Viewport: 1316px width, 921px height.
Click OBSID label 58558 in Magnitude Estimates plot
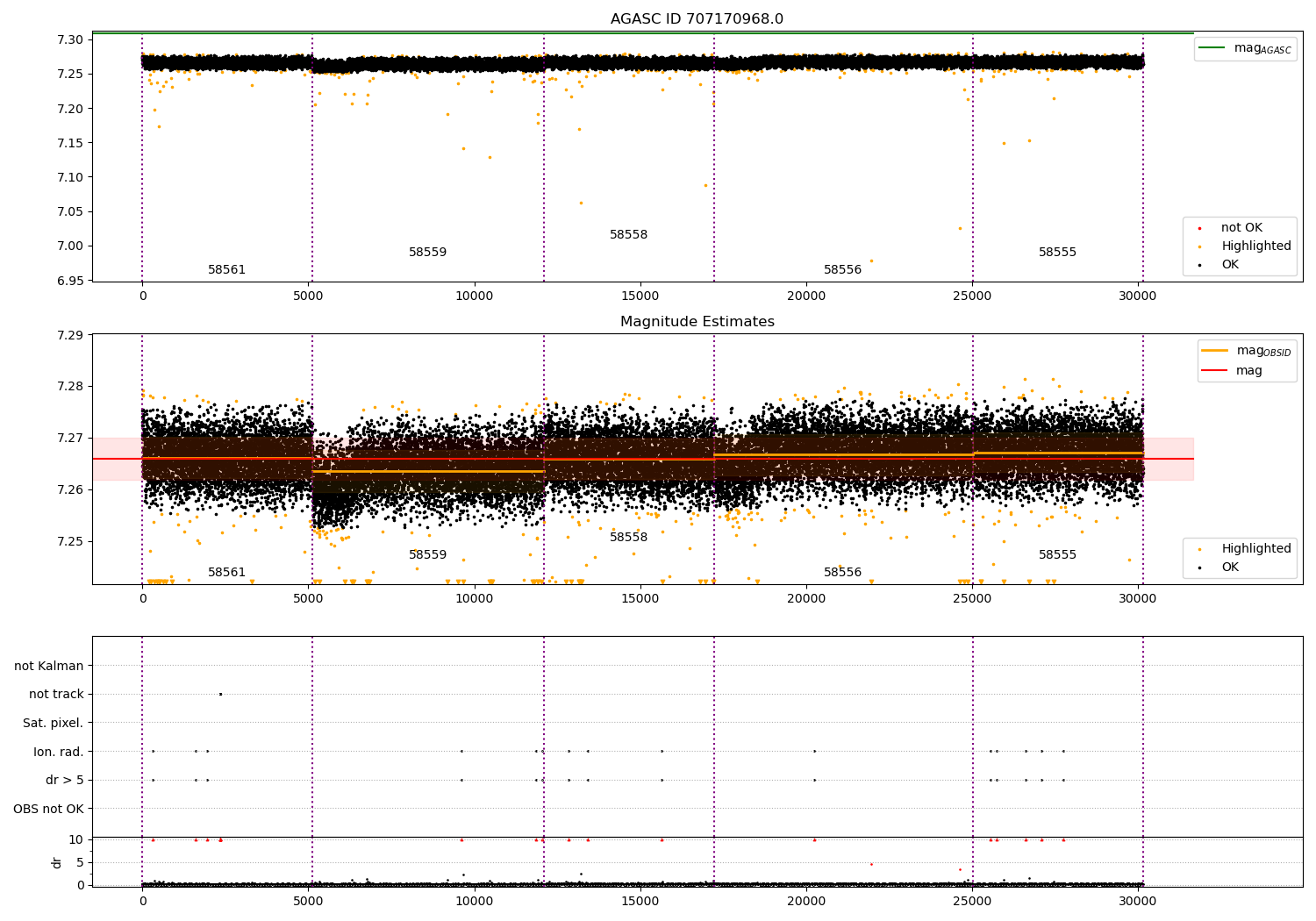pos(629,538)
